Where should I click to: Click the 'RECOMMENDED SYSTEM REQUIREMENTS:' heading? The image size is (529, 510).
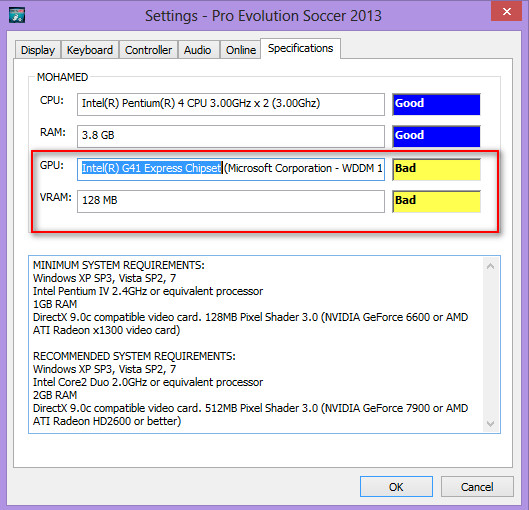[134, 356]
